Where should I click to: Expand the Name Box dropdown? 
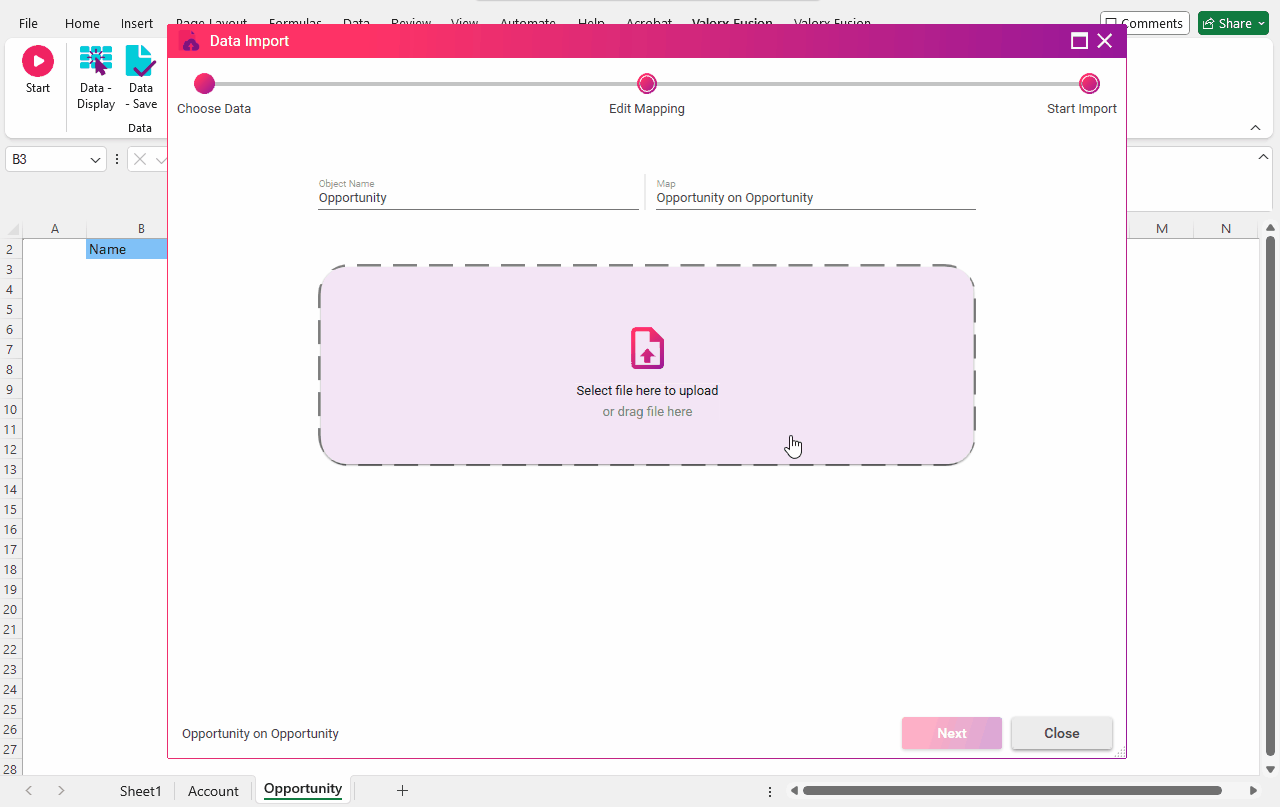96,160
